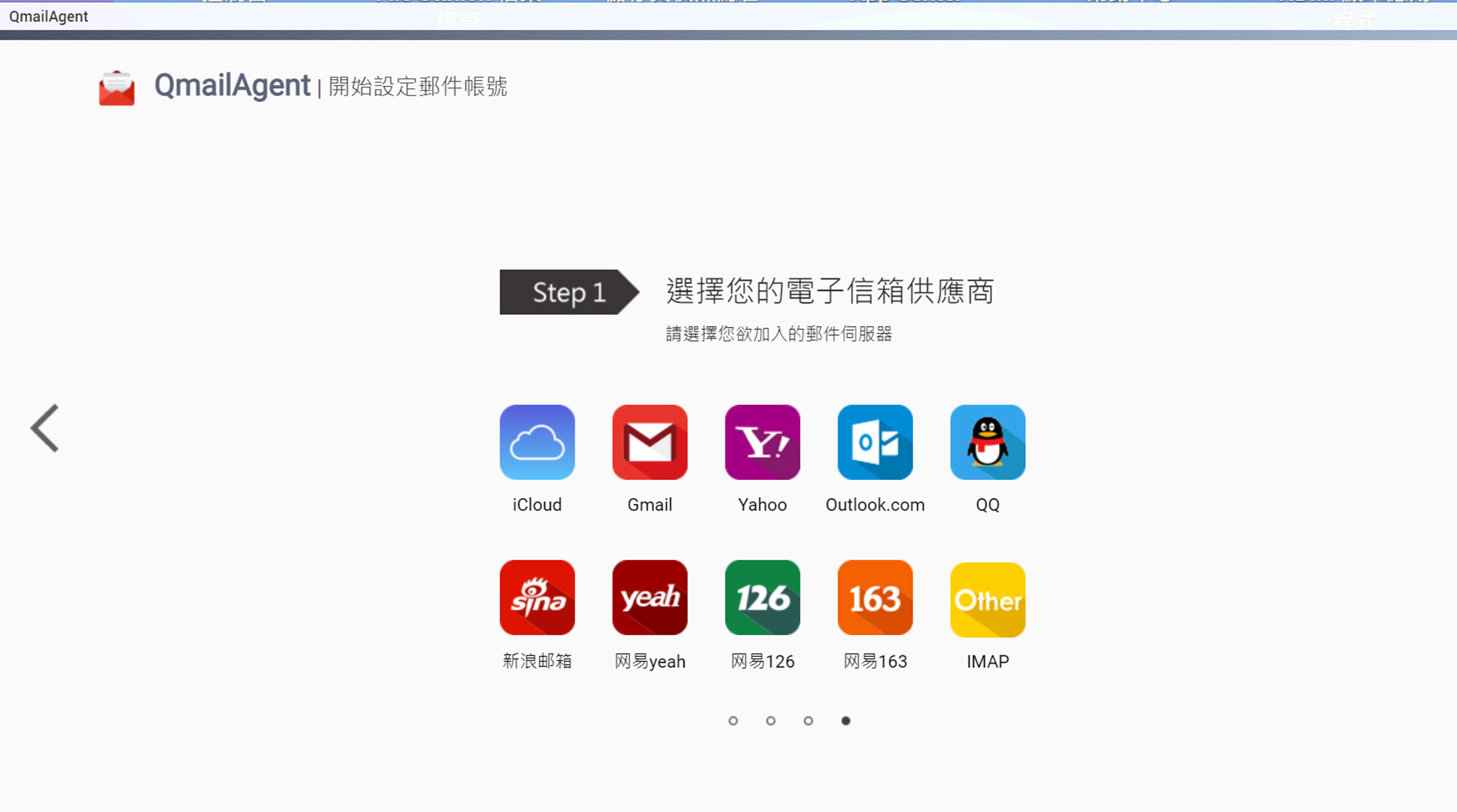Pick the Yahoo mail icon
This screenshot has width=1457, height=812.
[x=763, y=442]
